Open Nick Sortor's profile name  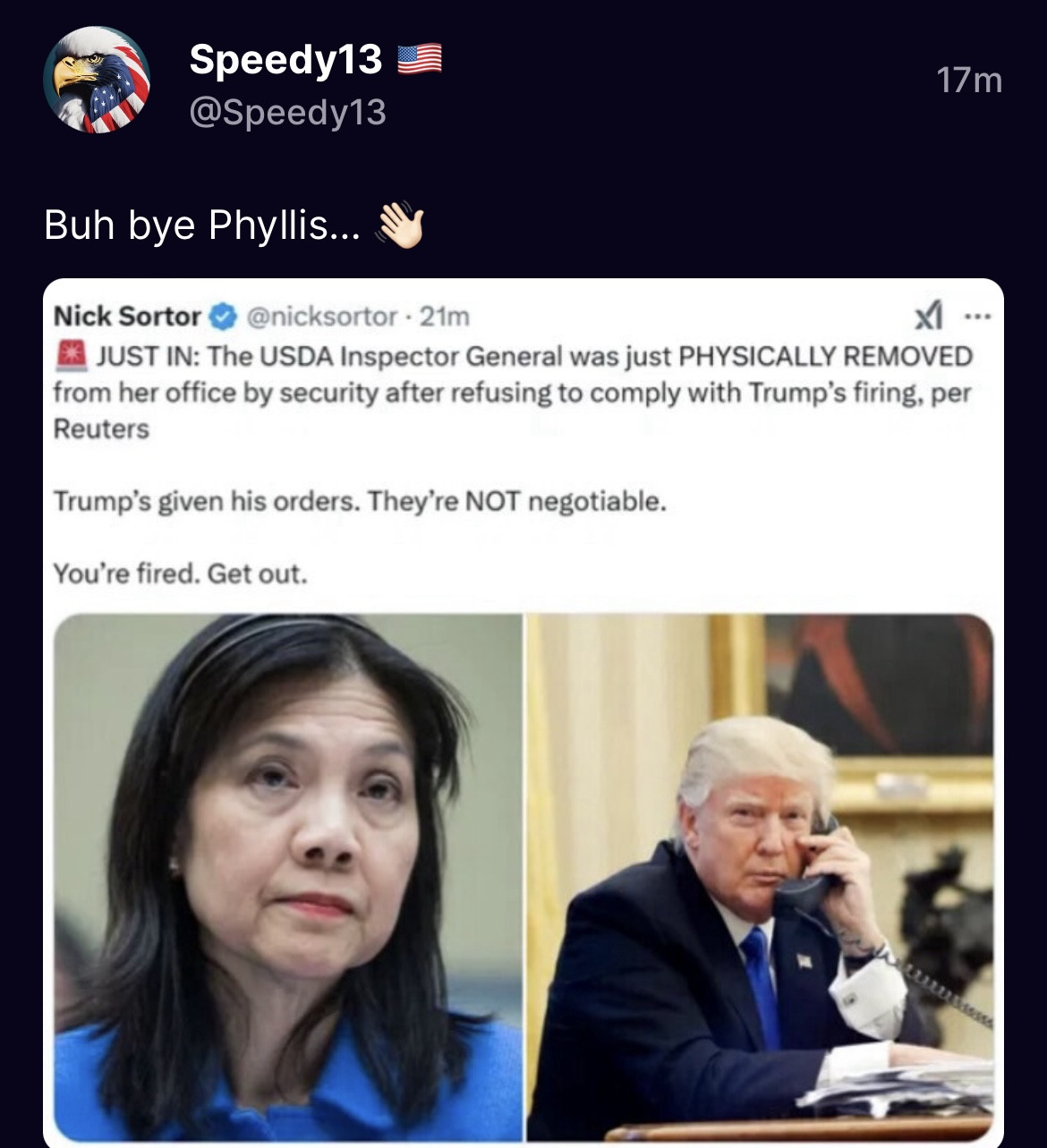[128, 316]
